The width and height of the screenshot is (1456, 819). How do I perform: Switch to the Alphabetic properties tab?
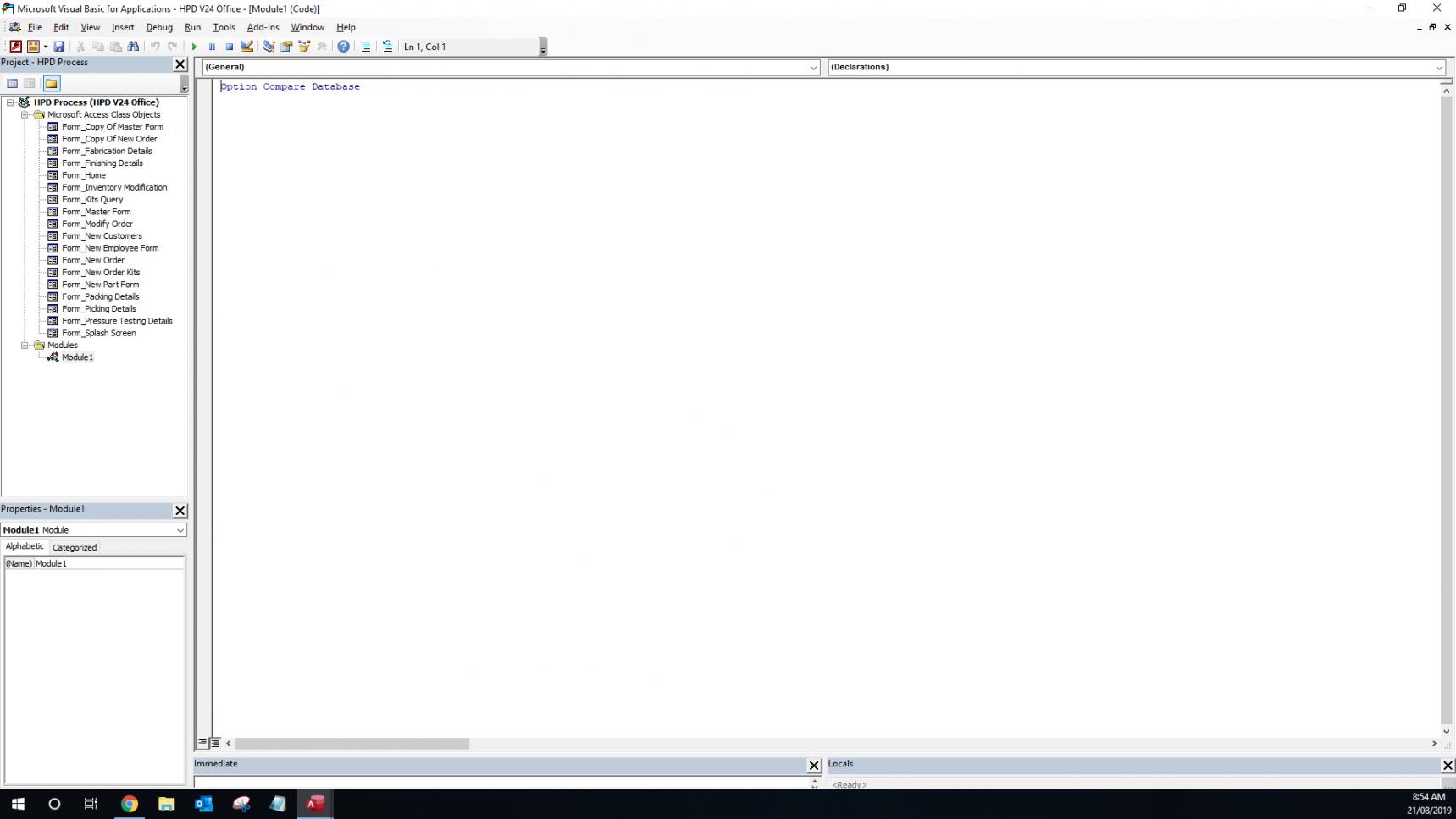pyautogui.click(x=25, y=546)
